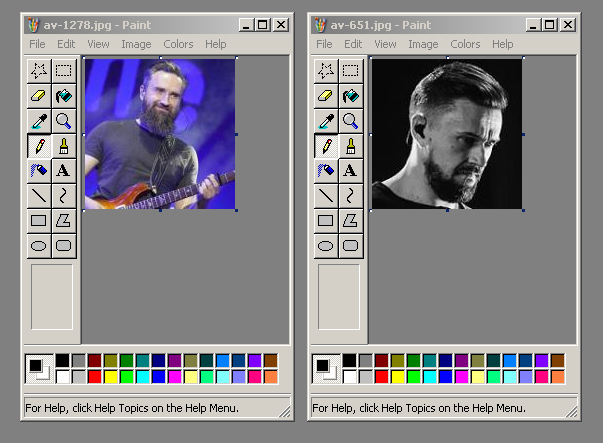603x443 pixels.
Task: Pick magenta swatch in av-1278.jpg palette
Action: coord(175,377)
